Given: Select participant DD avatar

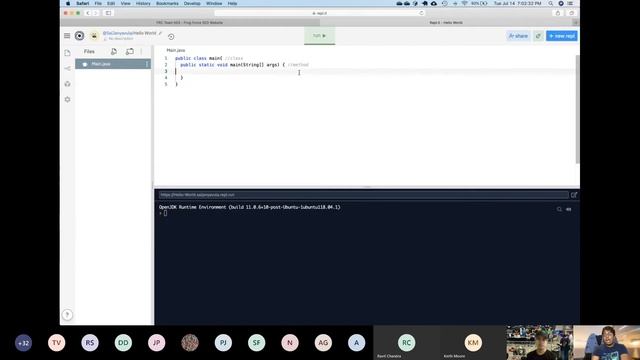Looking at the screenshot, I should (123, 343).
